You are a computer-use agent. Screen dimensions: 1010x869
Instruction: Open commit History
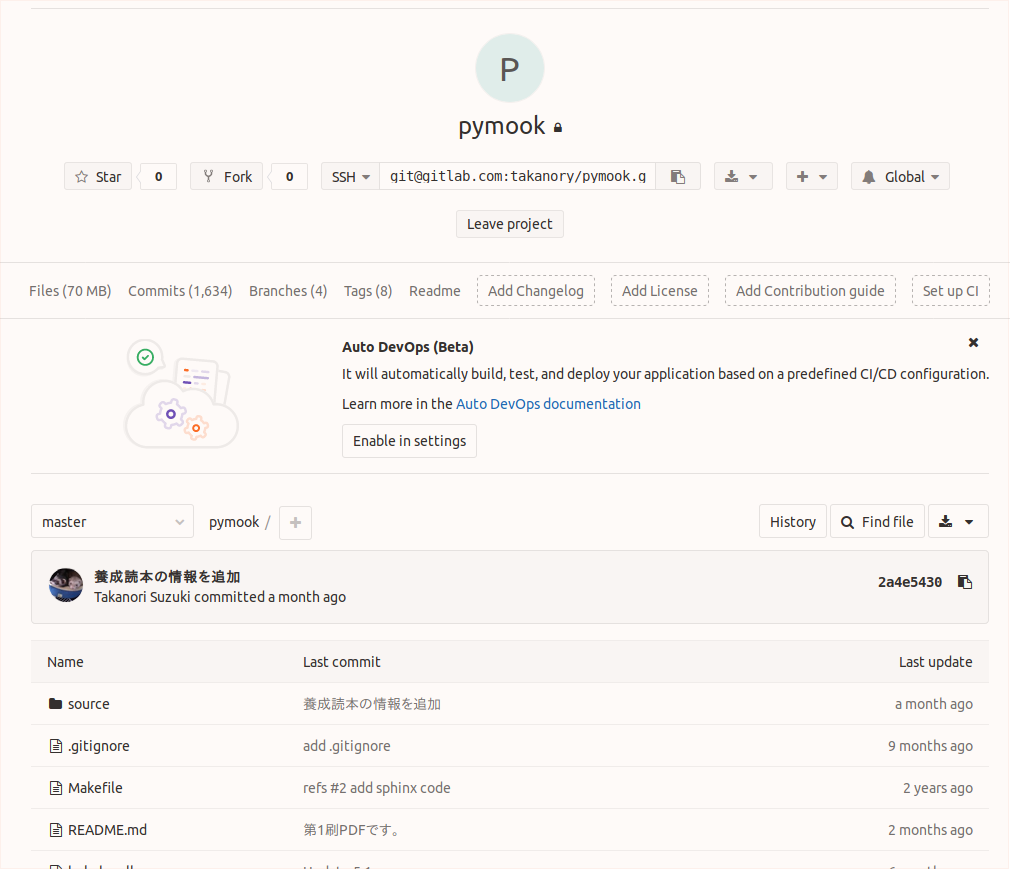(x=792, y=522)
